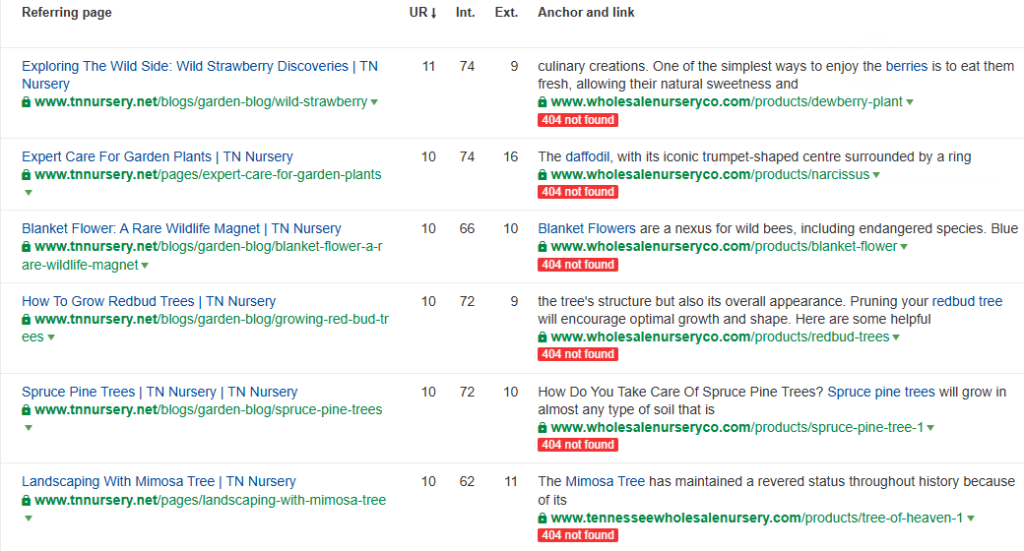This screenshot has height=551, width=1024.
Task: Click the 404 not found badge under the narcissus link
Action: click(577, 192)
